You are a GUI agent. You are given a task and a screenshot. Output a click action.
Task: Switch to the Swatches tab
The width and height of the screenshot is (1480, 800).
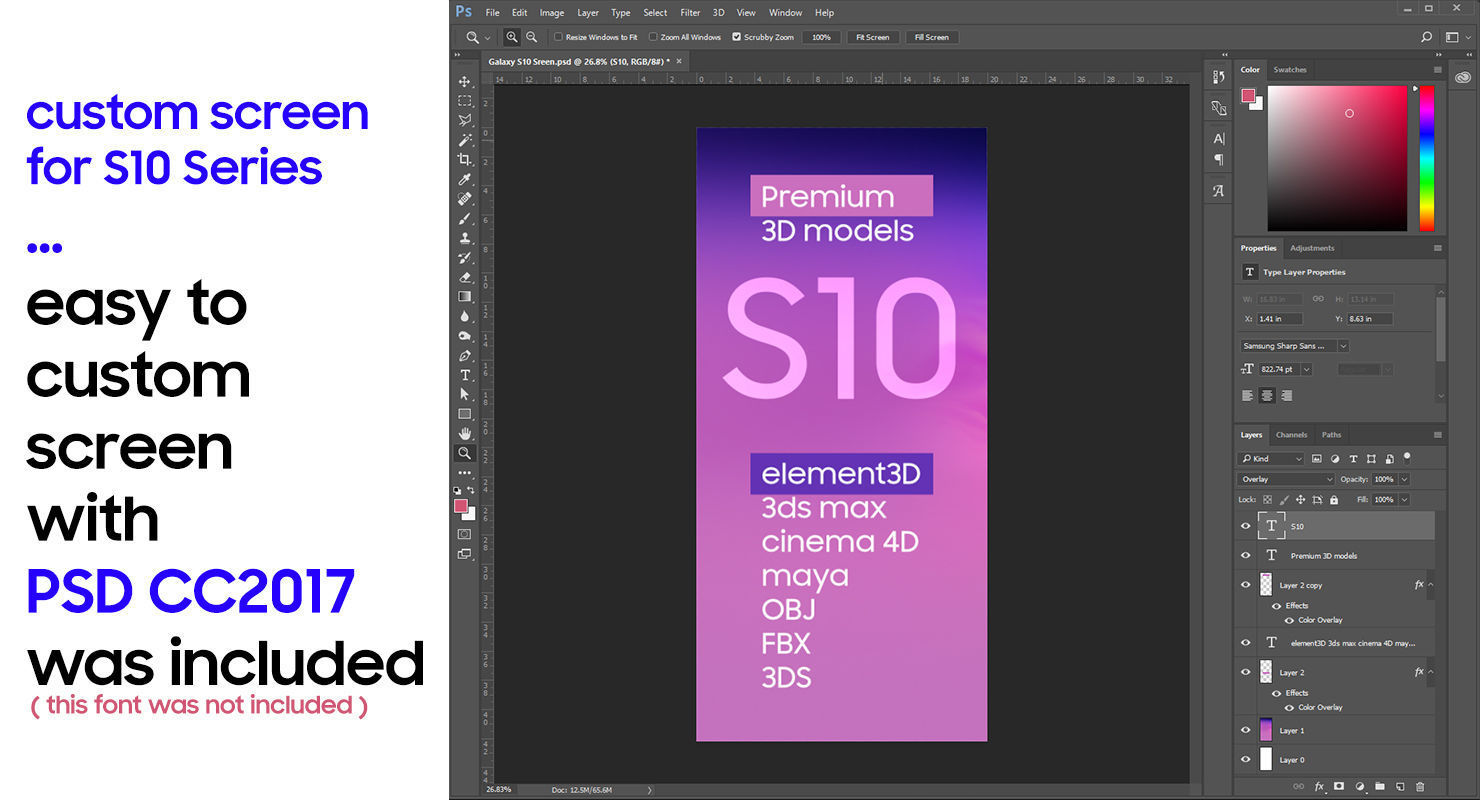1290,70
